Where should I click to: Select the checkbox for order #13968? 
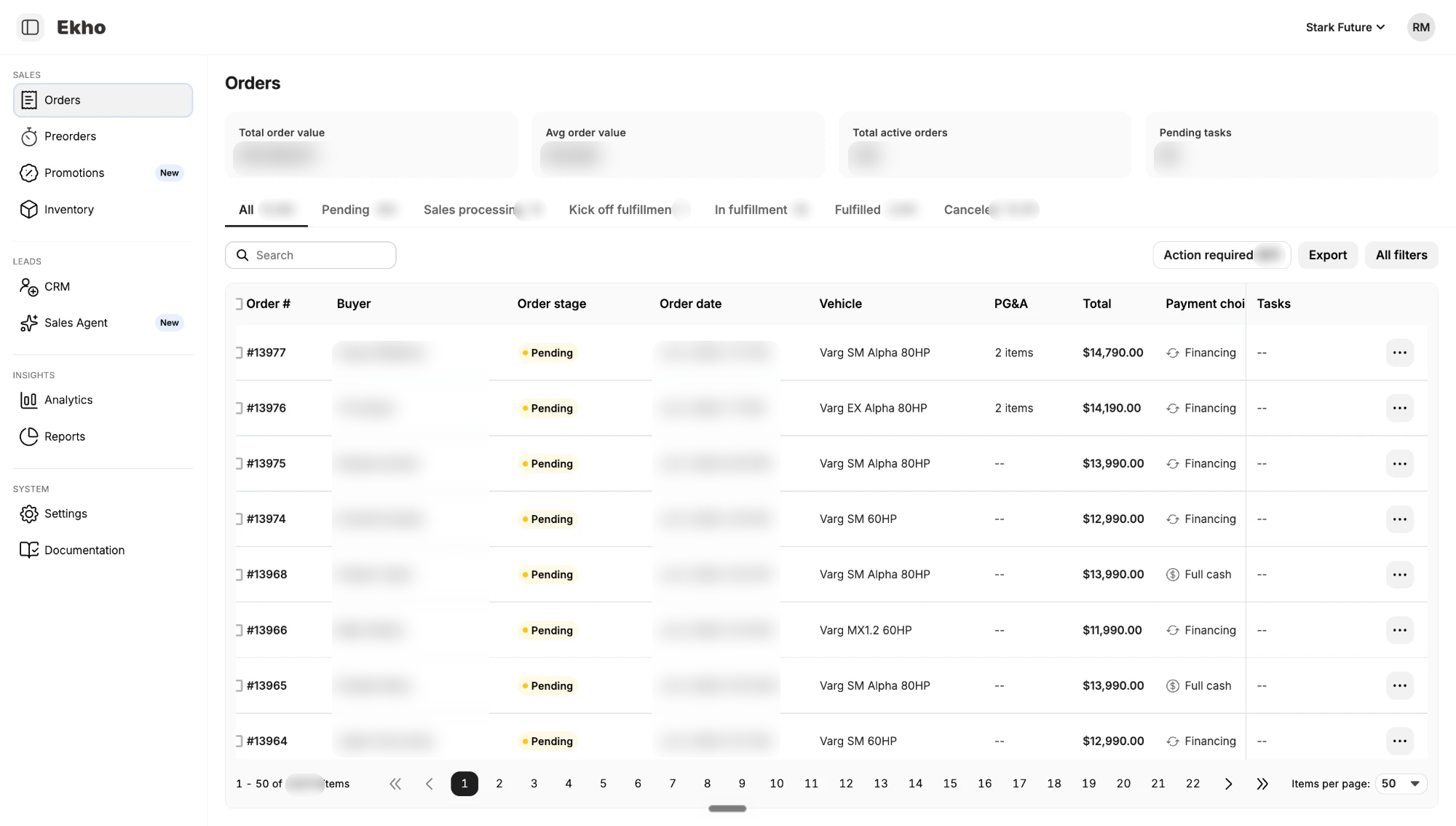(x=238, y=575)
